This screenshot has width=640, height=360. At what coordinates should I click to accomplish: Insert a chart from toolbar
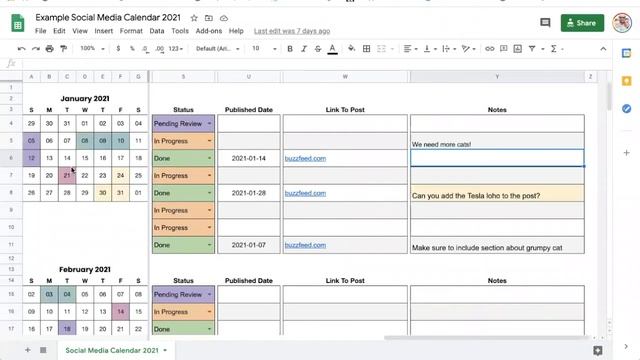point(518,49)
